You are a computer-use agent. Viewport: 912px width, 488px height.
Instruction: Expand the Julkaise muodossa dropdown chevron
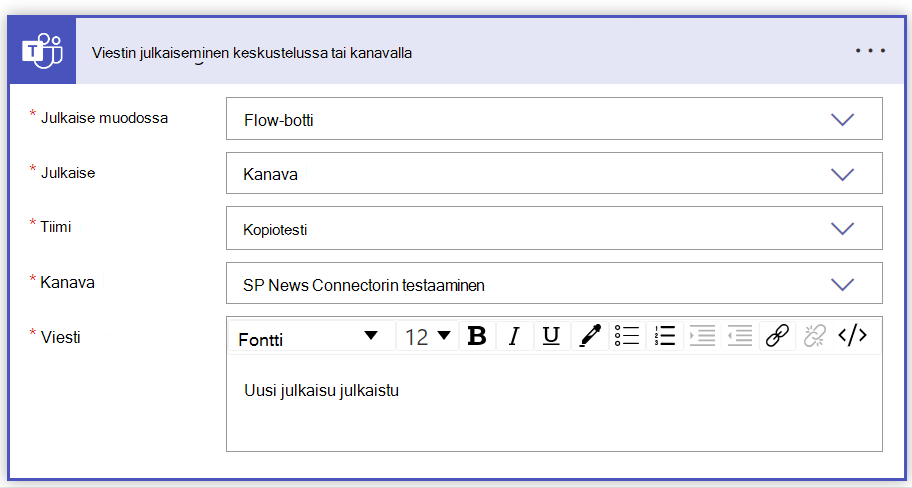coord(842,119)
